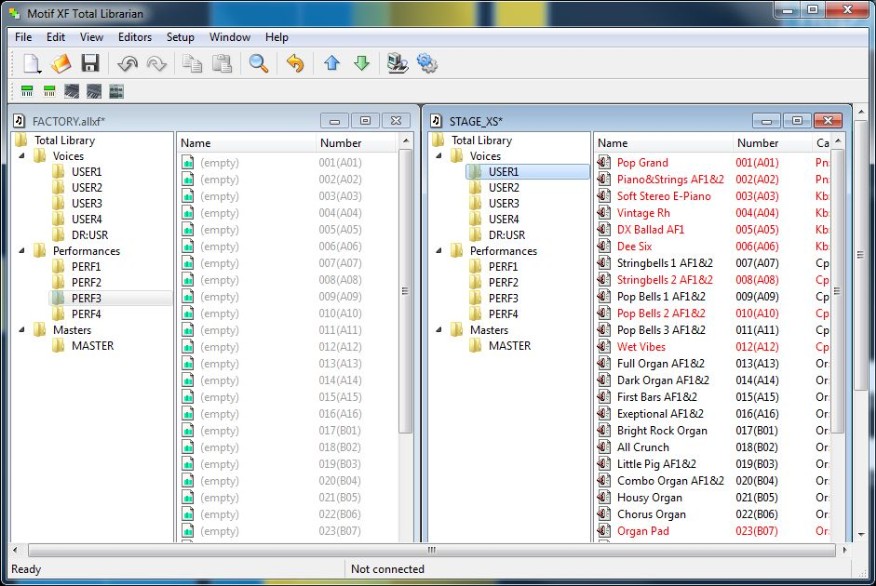
Task: Open the Edit menu
Action: click(55, 37)
